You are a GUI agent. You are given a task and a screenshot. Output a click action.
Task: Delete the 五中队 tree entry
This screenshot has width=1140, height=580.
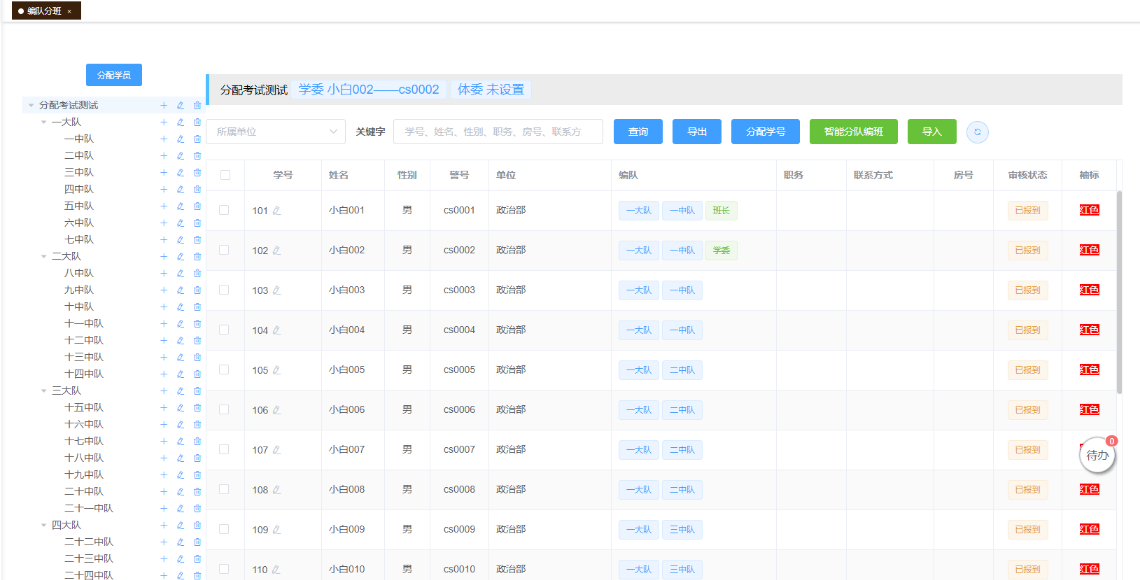(197, 206)
